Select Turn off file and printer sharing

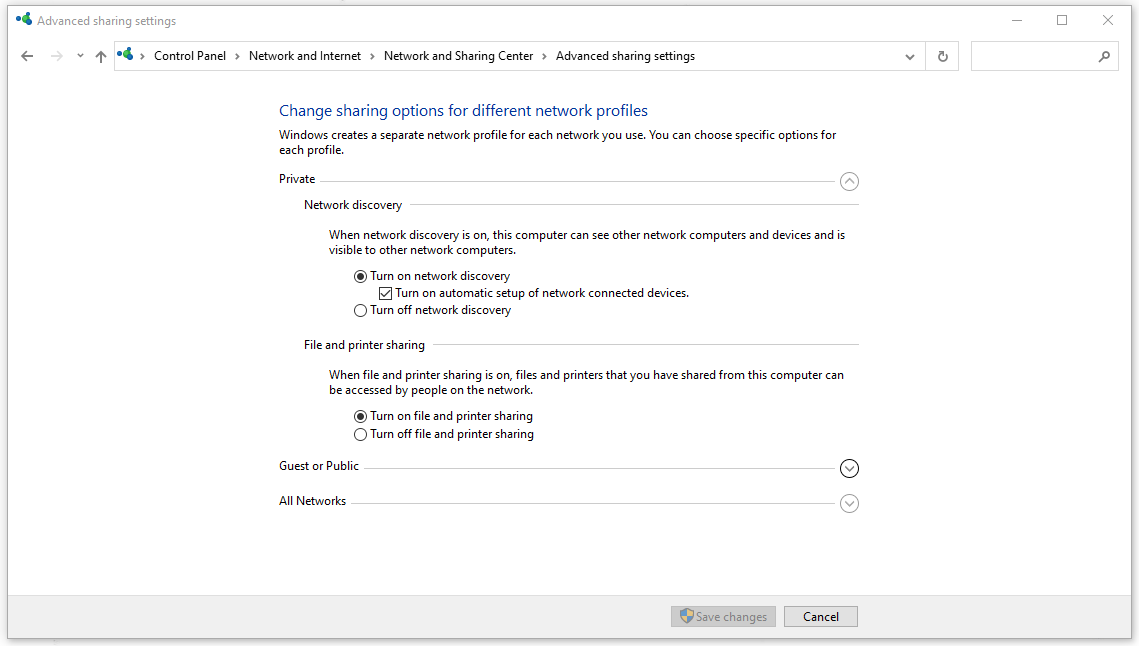361,435
